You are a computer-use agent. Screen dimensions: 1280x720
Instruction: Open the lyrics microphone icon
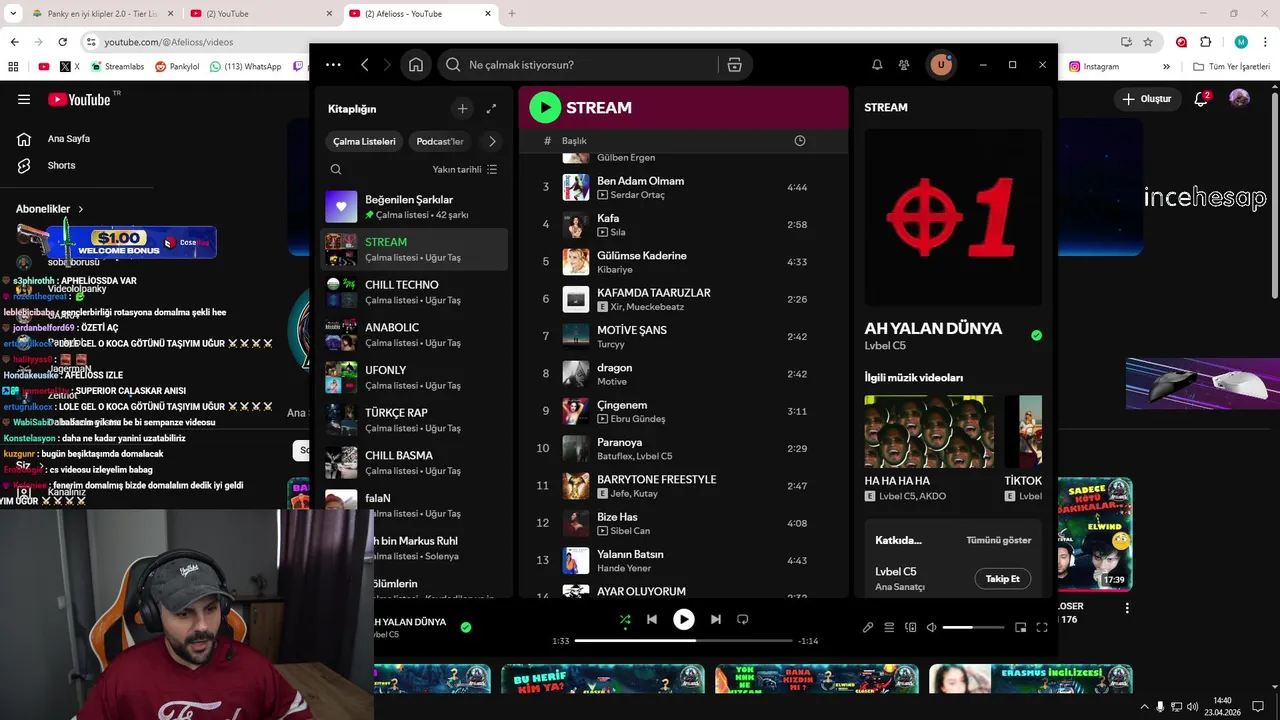point(868,628)
